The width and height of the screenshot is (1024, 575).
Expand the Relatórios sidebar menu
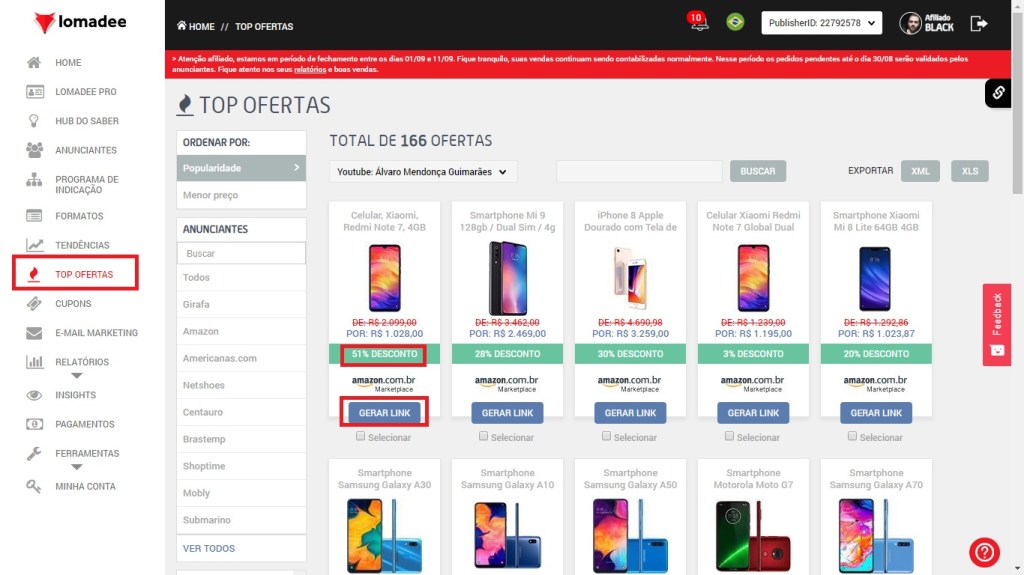pyautogui.click(x=76, y=376)
